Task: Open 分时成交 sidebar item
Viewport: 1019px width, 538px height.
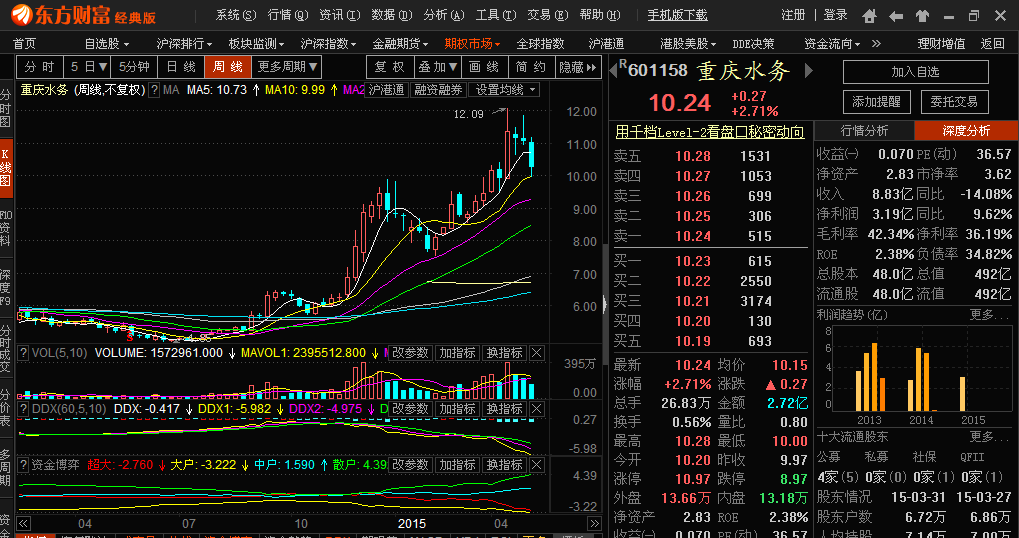Action: pos(6,350)
